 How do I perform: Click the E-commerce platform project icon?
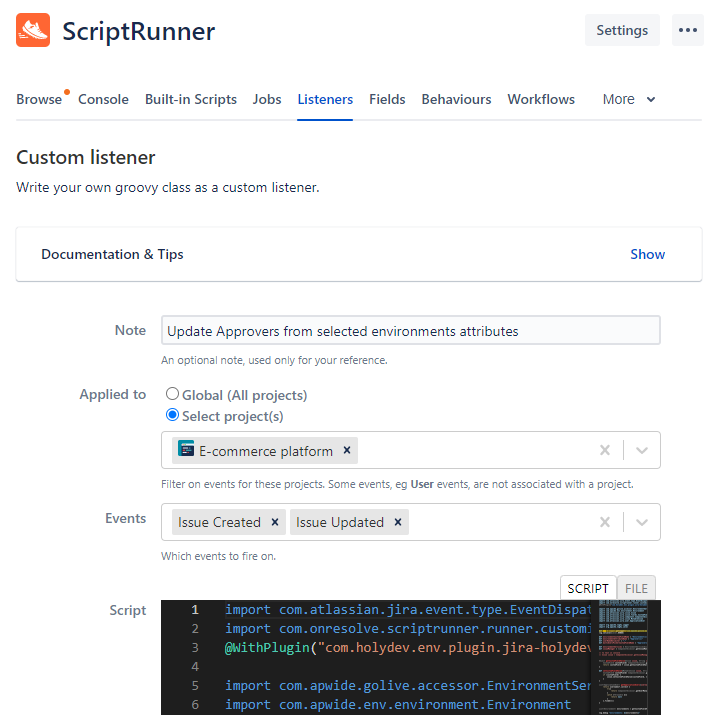point(186,450)
